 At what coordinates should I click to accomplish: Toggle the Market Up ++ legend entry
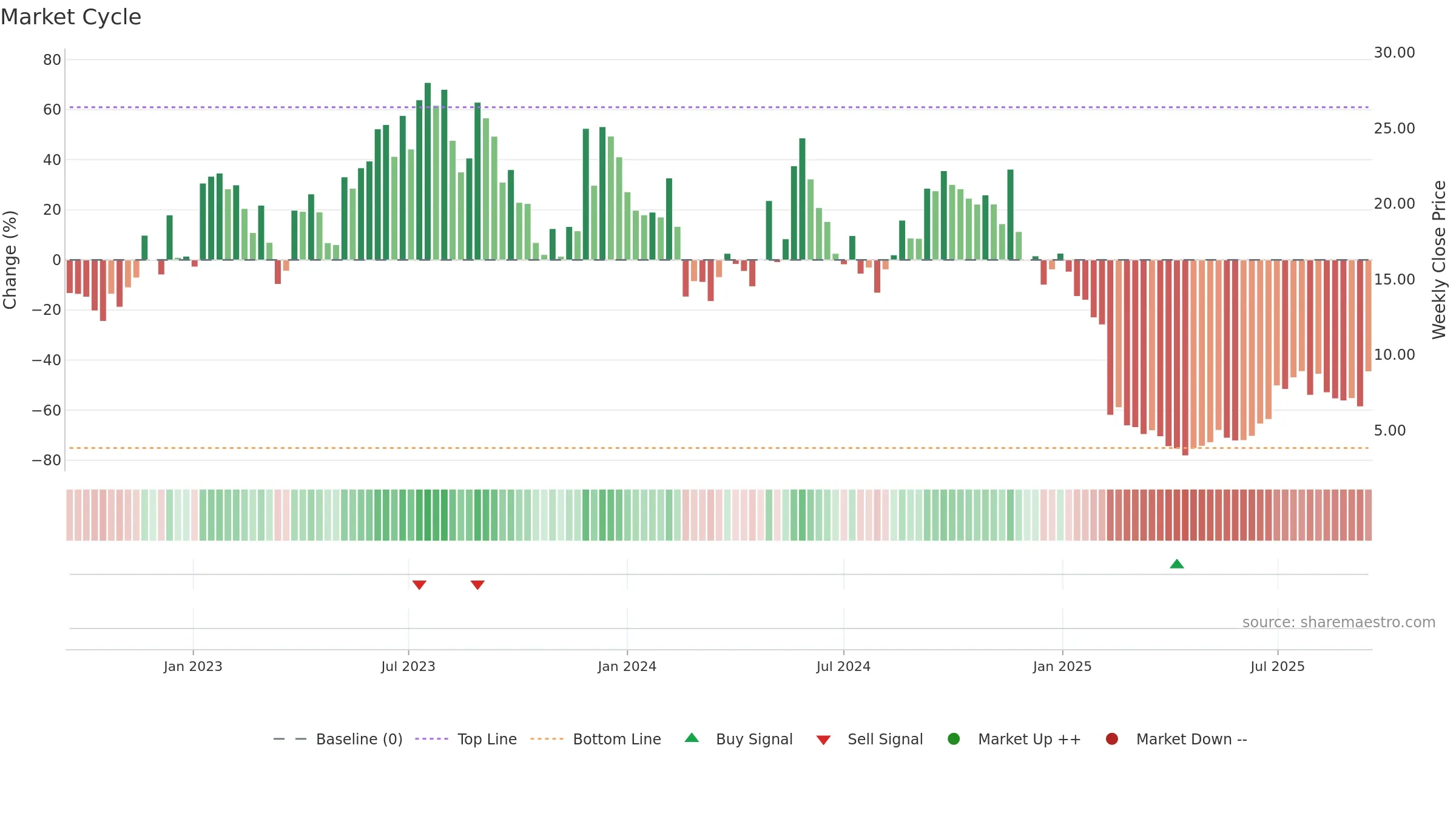click(1014, 739)
